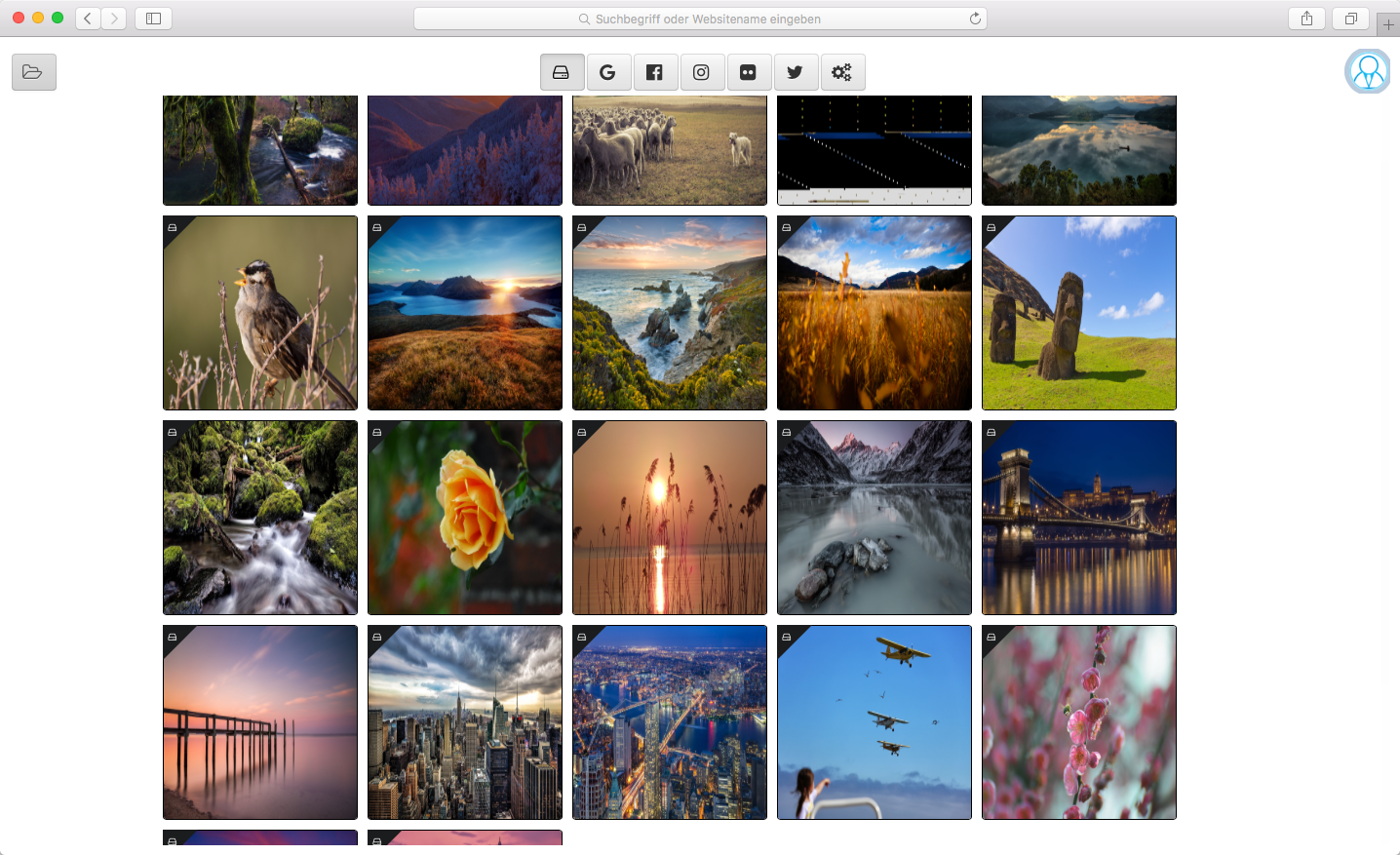Open the user profile avatar
1400x855 pixels.
tap(1368, 71)
